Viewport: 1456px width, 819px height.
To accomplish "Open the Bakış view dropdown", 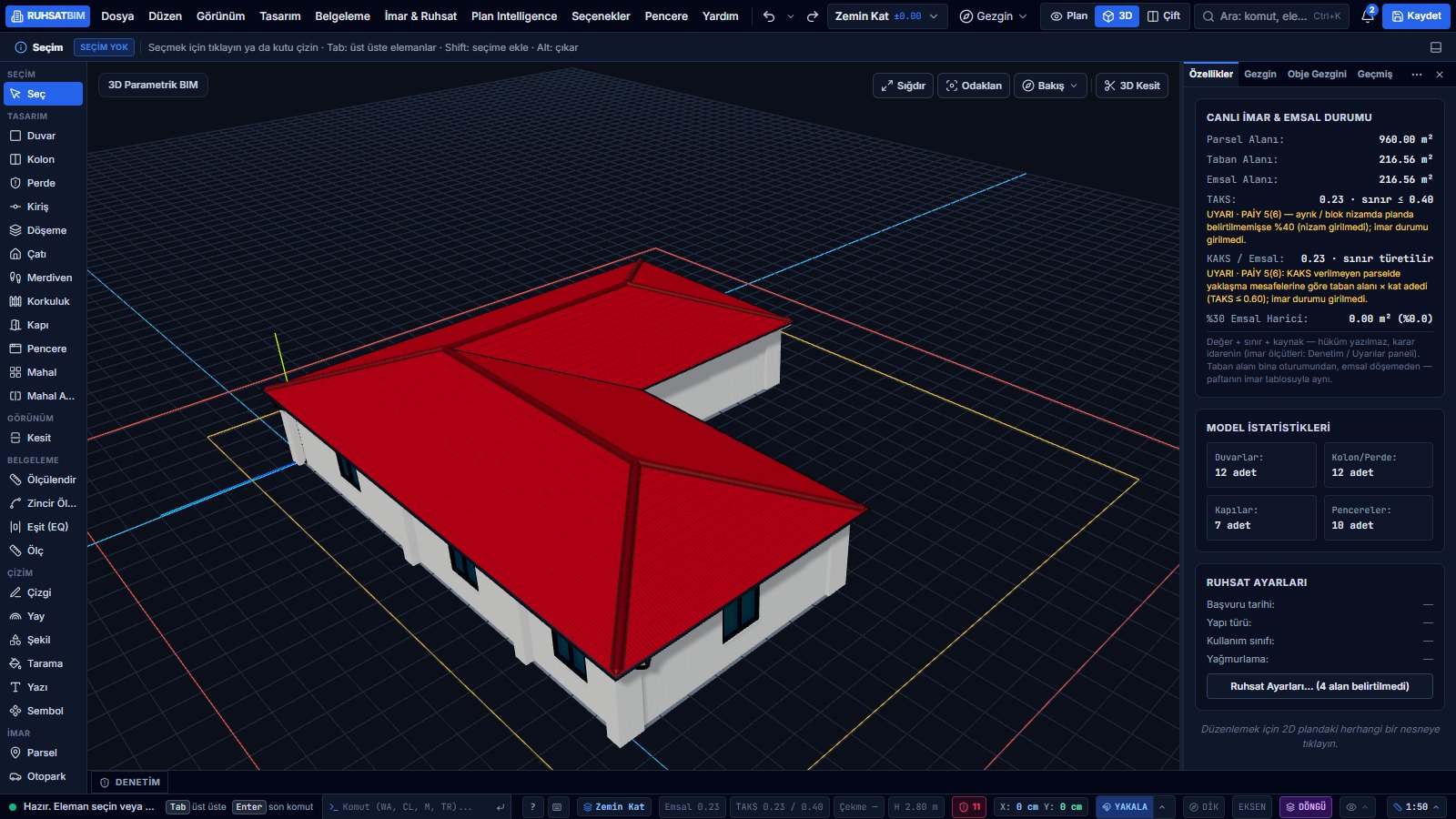I will [1050, 86].
